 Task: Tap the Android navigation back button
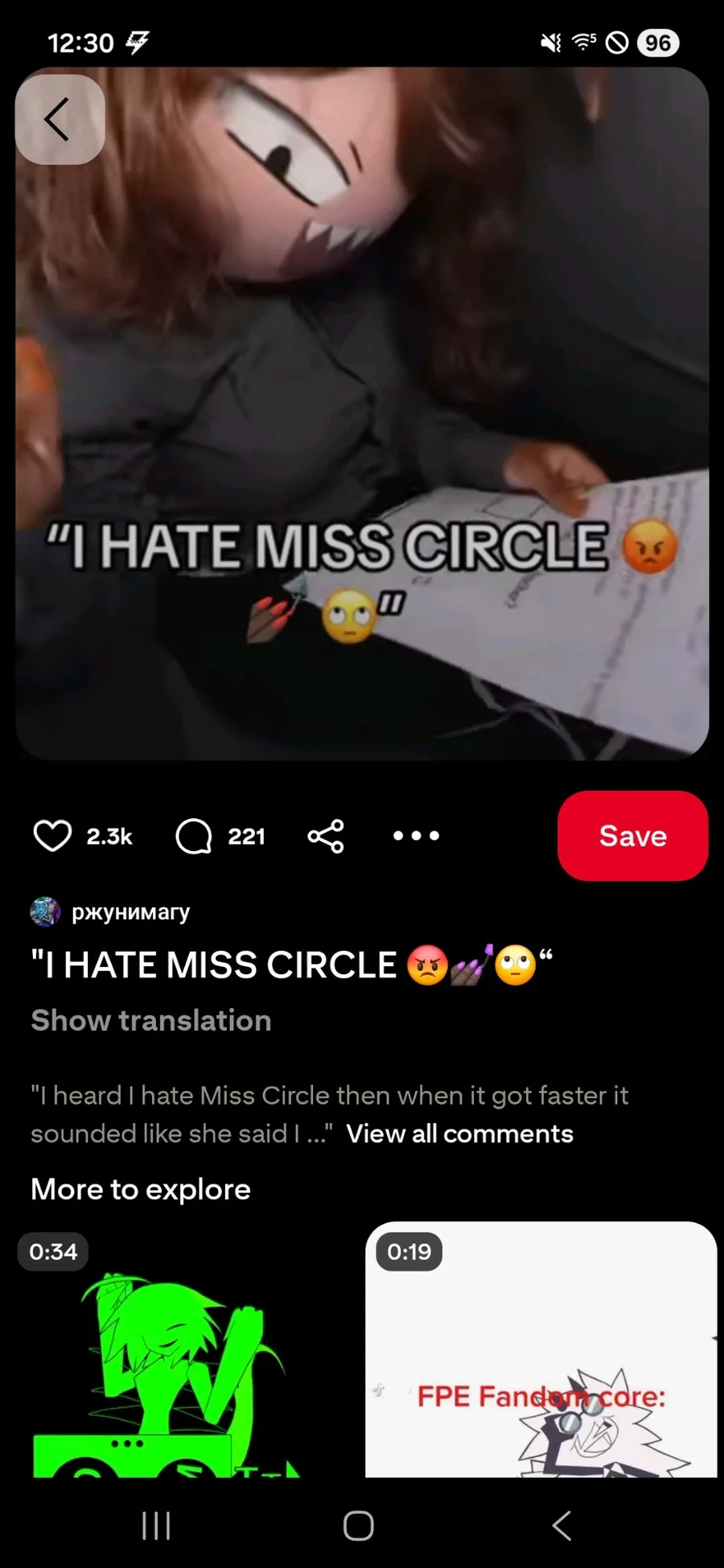click(x=562, y=1525)
